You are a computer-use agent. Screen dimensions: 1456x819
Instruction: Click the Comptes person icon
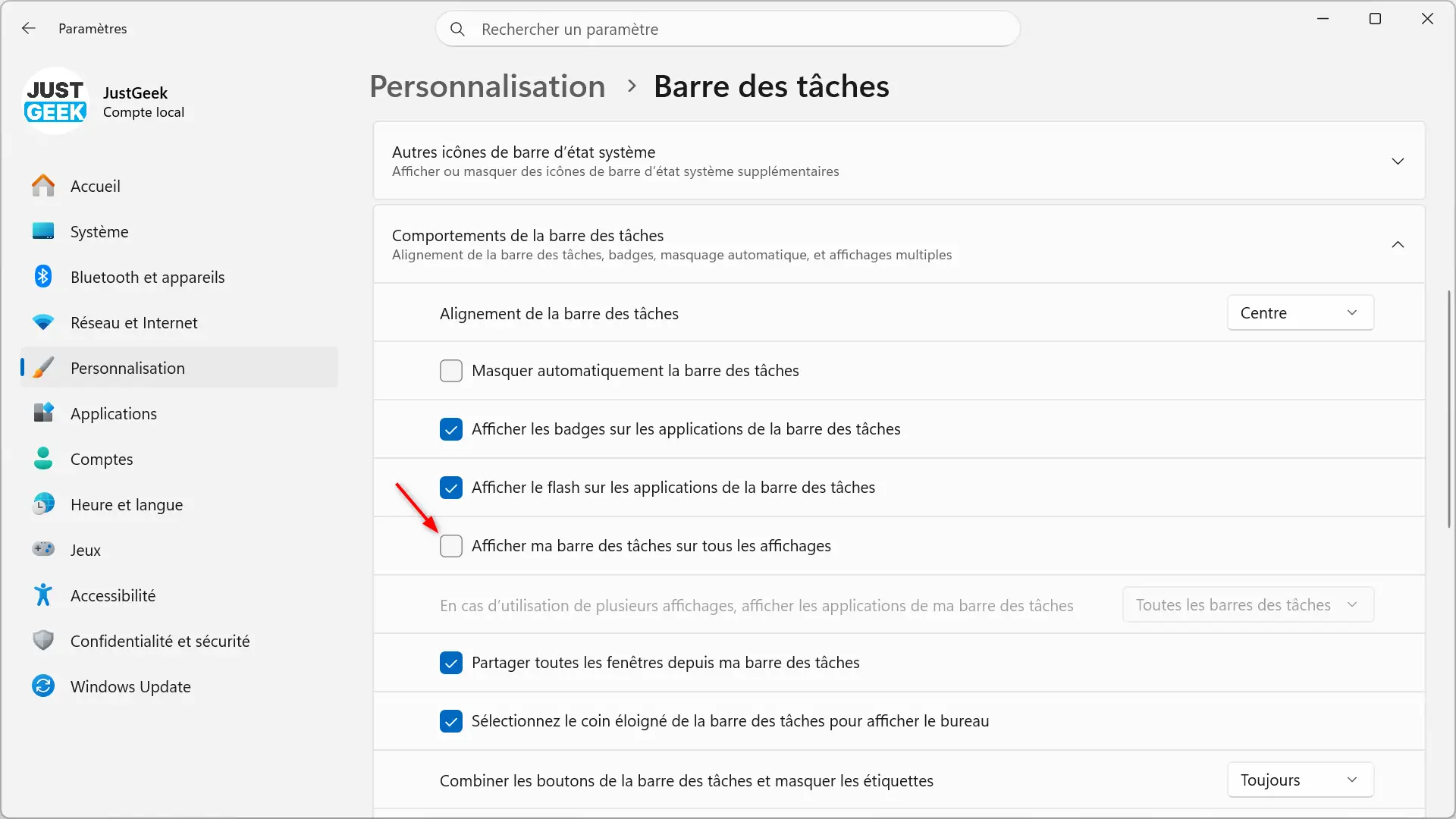pyautogui.click(x=43, y=459)
